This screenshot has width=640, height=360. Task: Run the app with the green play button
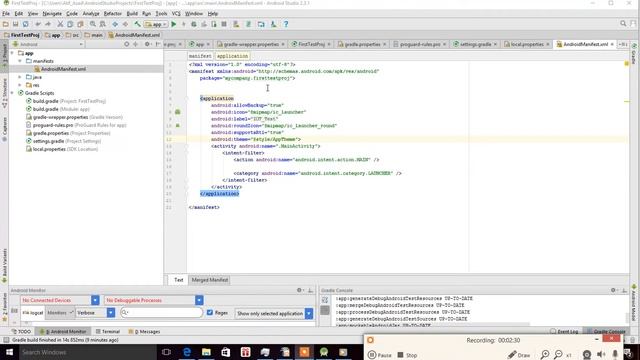174,24
